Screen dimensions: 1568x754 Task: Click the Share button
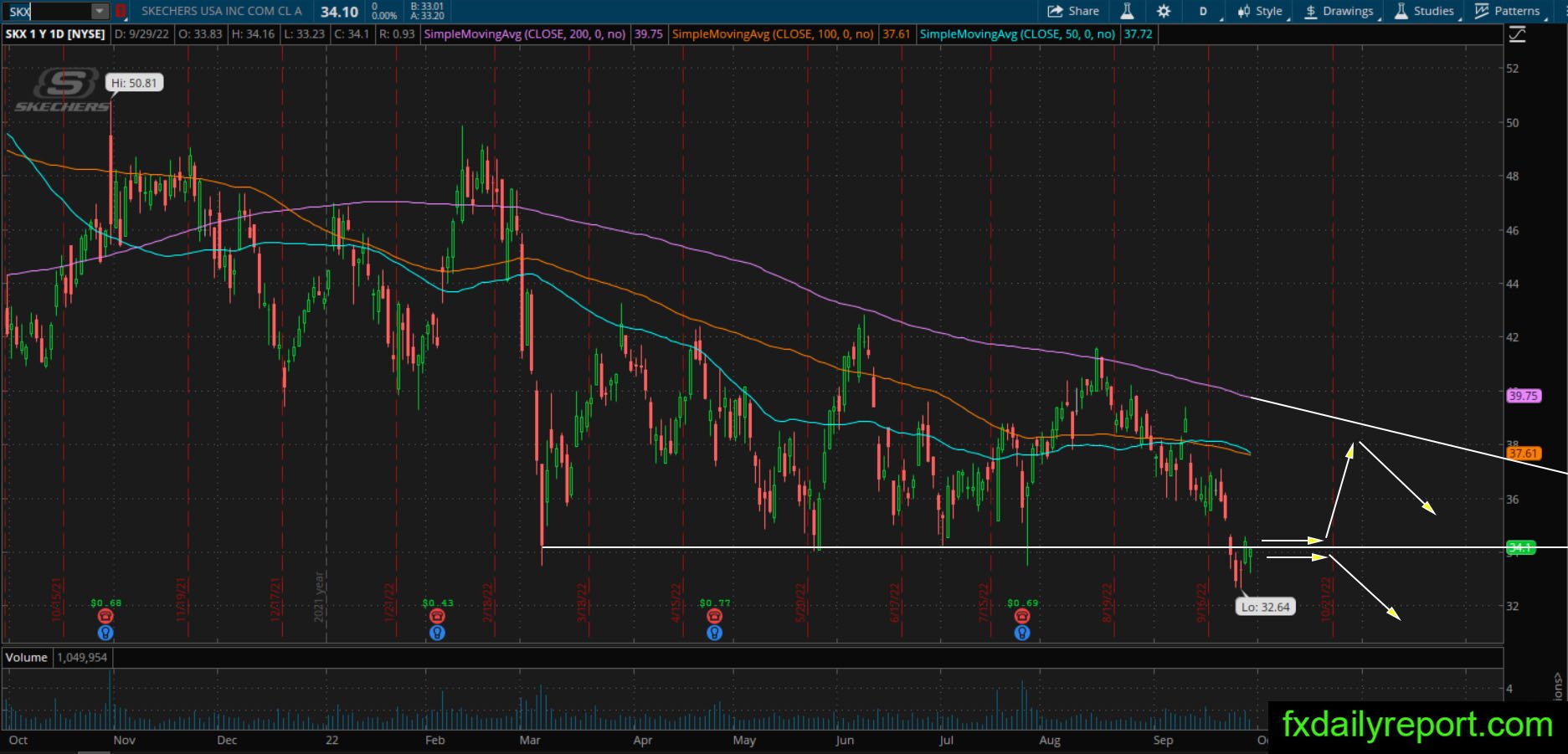coord(1073,11)
